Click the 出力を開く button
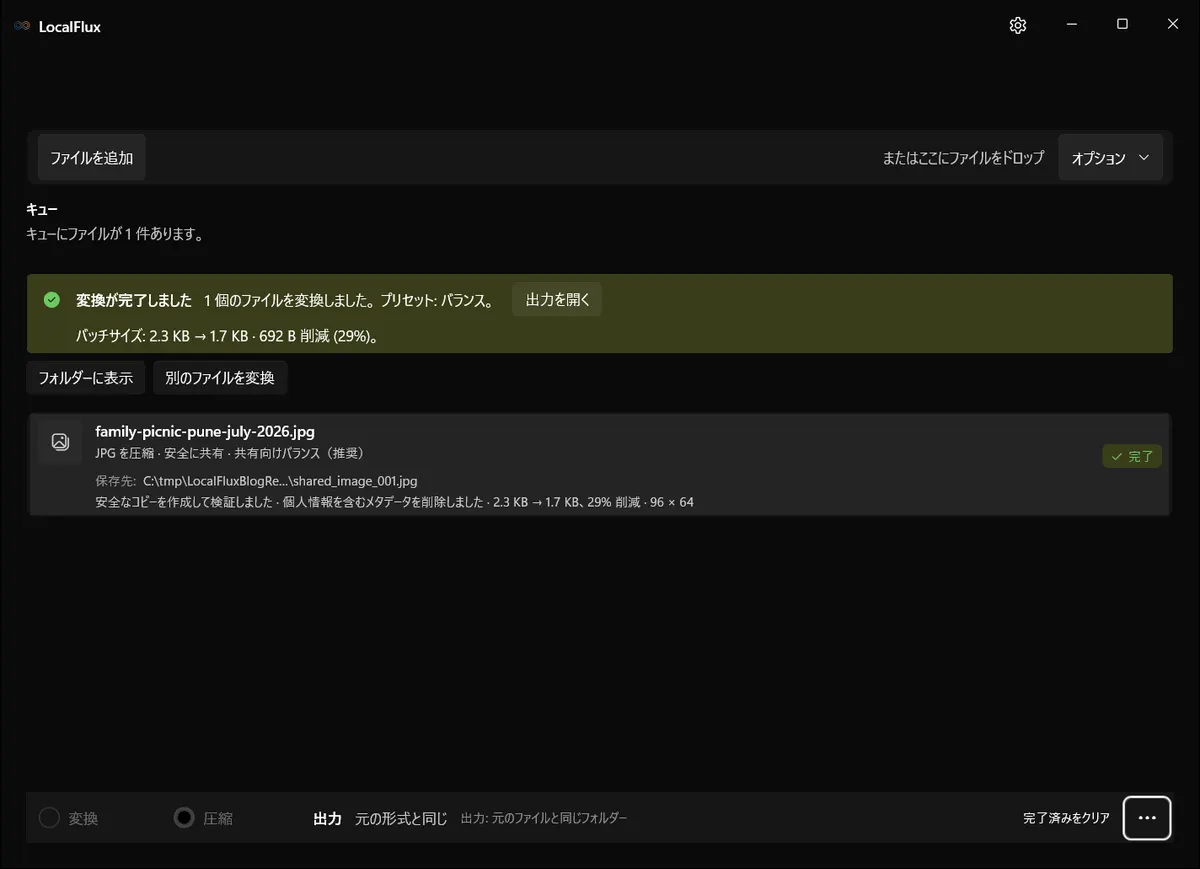 [557, 300]
